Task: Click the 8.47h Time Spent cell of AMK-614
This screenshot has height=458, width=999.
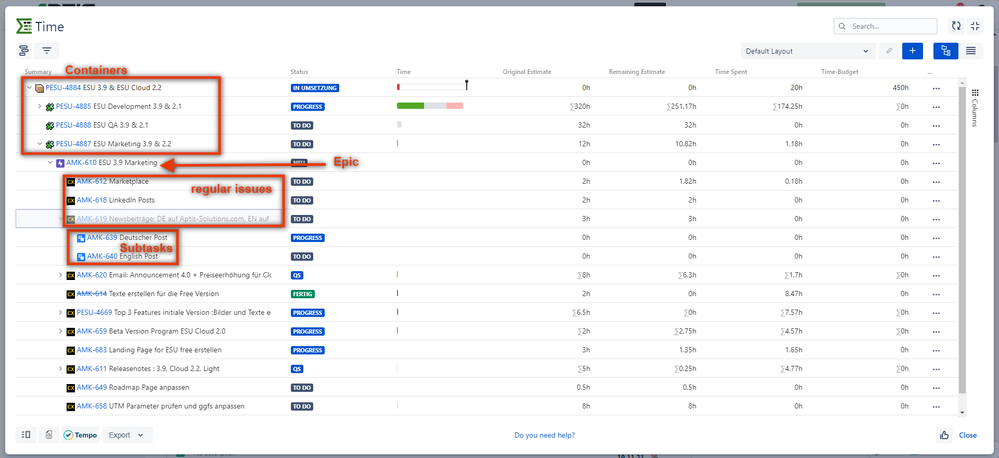Action: coord(793,294)
